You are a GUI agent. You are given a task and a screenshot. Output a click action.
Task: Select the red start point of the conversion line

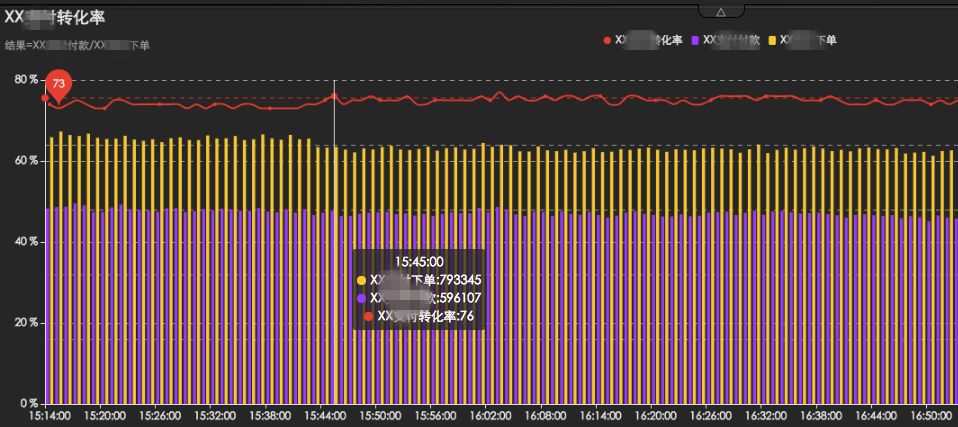(x=45, y=98)
